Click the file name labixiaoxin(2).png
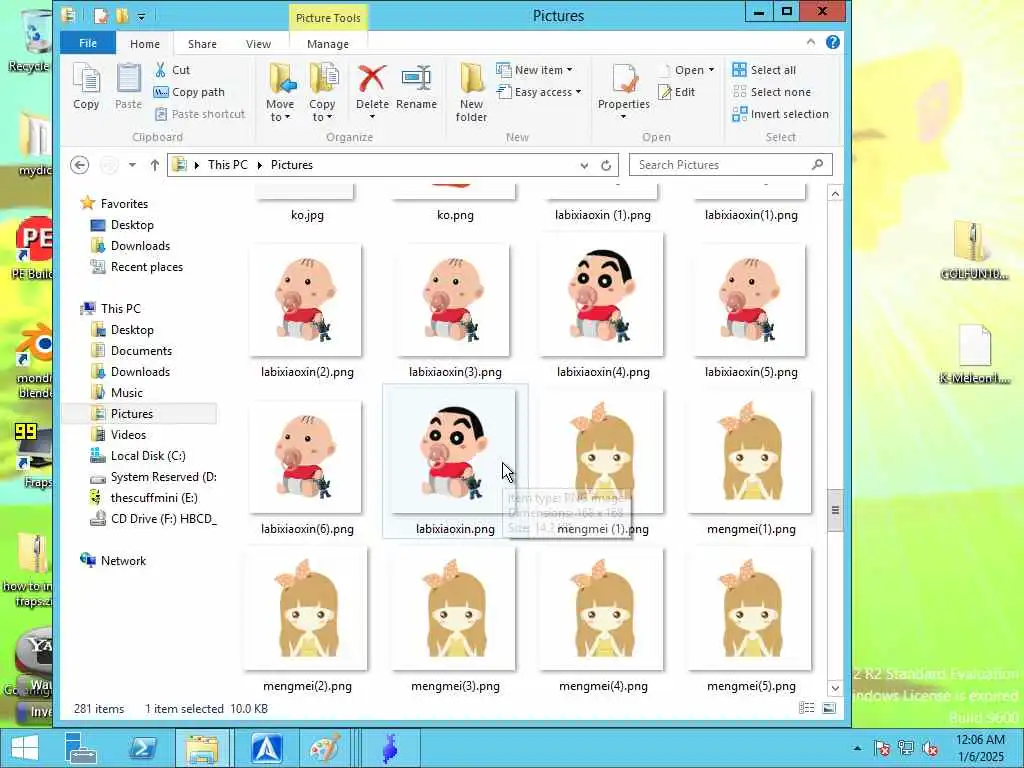 click(x=307, y=372)
